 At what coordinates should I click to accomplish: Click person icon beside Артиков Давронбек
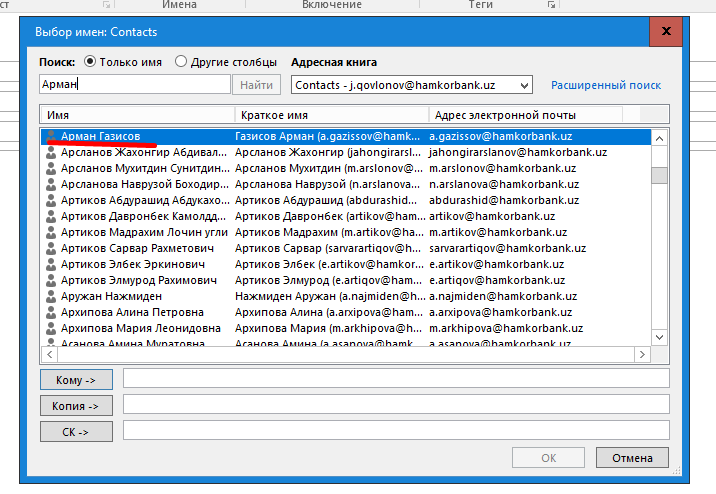tap(51, 216)
